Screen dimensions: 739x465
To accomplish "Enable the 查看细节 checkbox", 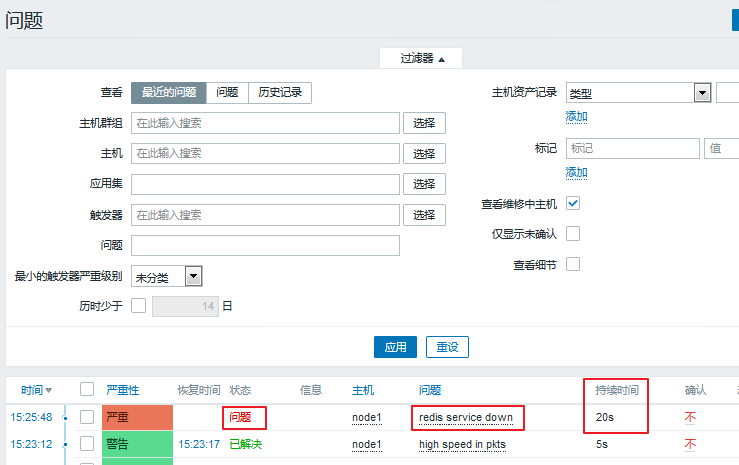I will (x=573, y=264).
